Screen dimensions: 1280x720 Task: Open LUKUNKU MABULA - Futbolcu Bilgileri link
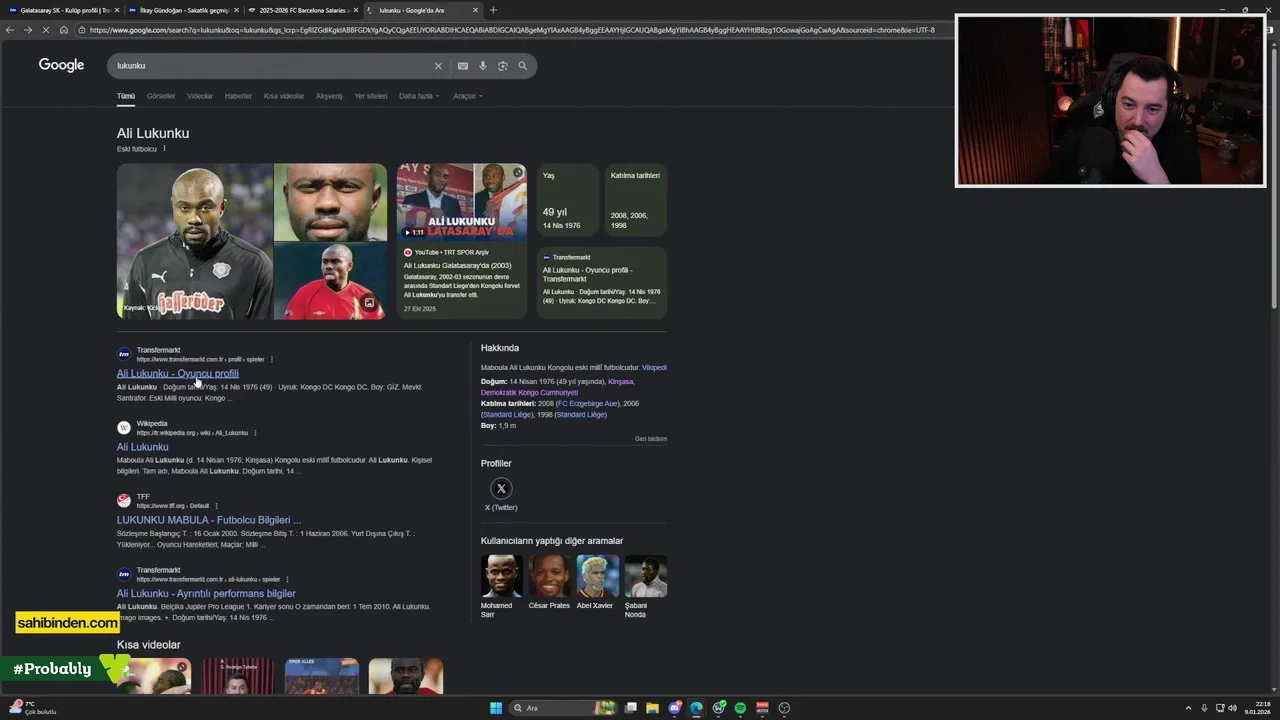[x=209, y=520]
